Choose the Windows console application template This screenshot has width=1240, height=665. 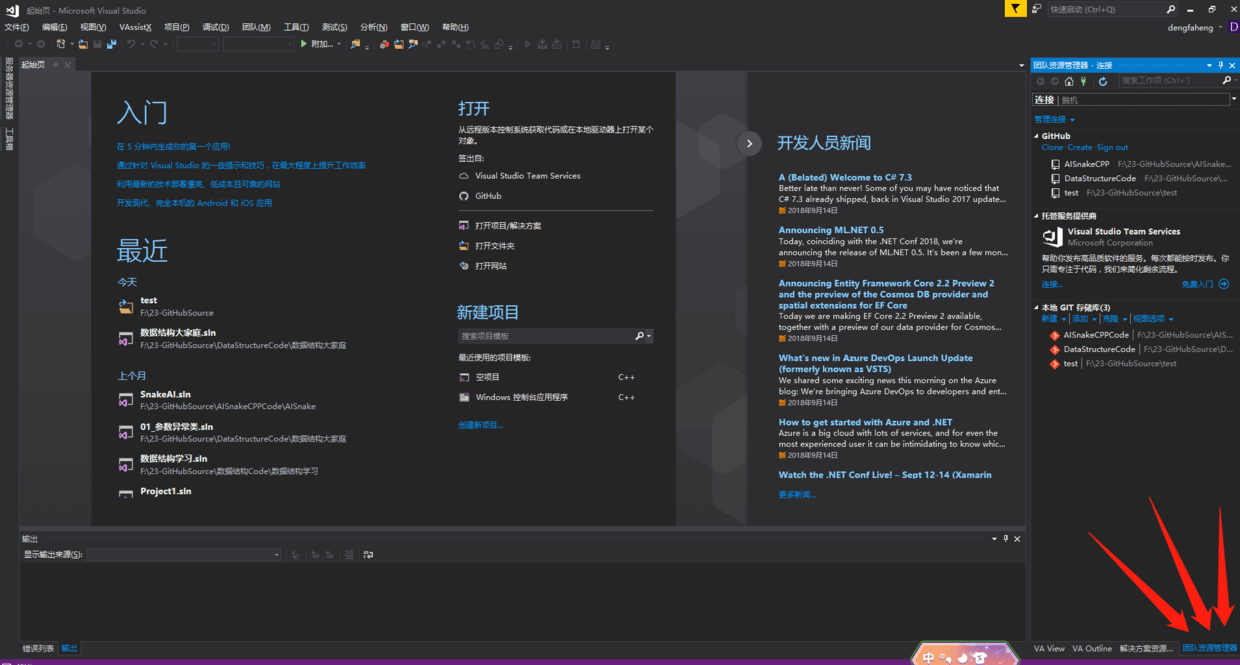521,397
